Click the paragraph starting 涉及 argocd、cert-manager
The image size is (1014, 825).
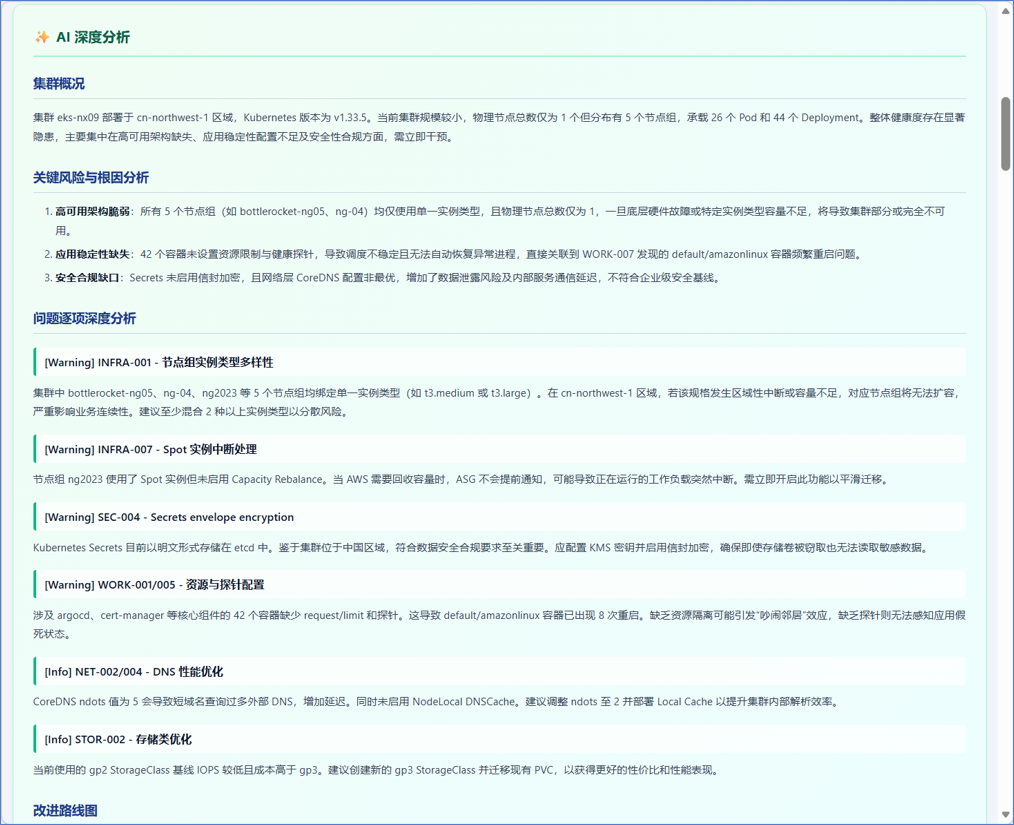click(x=499, y=625)
